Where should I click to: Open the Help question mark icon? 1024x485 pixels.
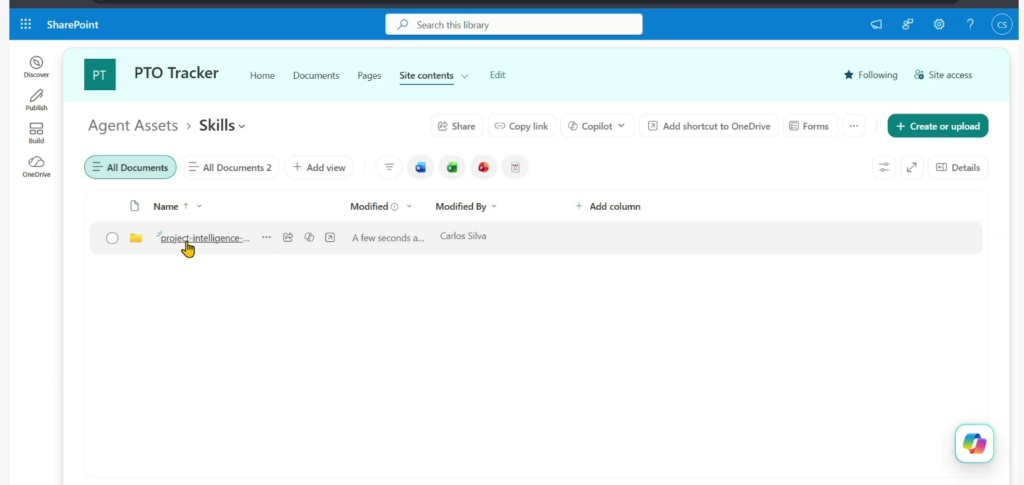pos(970,25)
